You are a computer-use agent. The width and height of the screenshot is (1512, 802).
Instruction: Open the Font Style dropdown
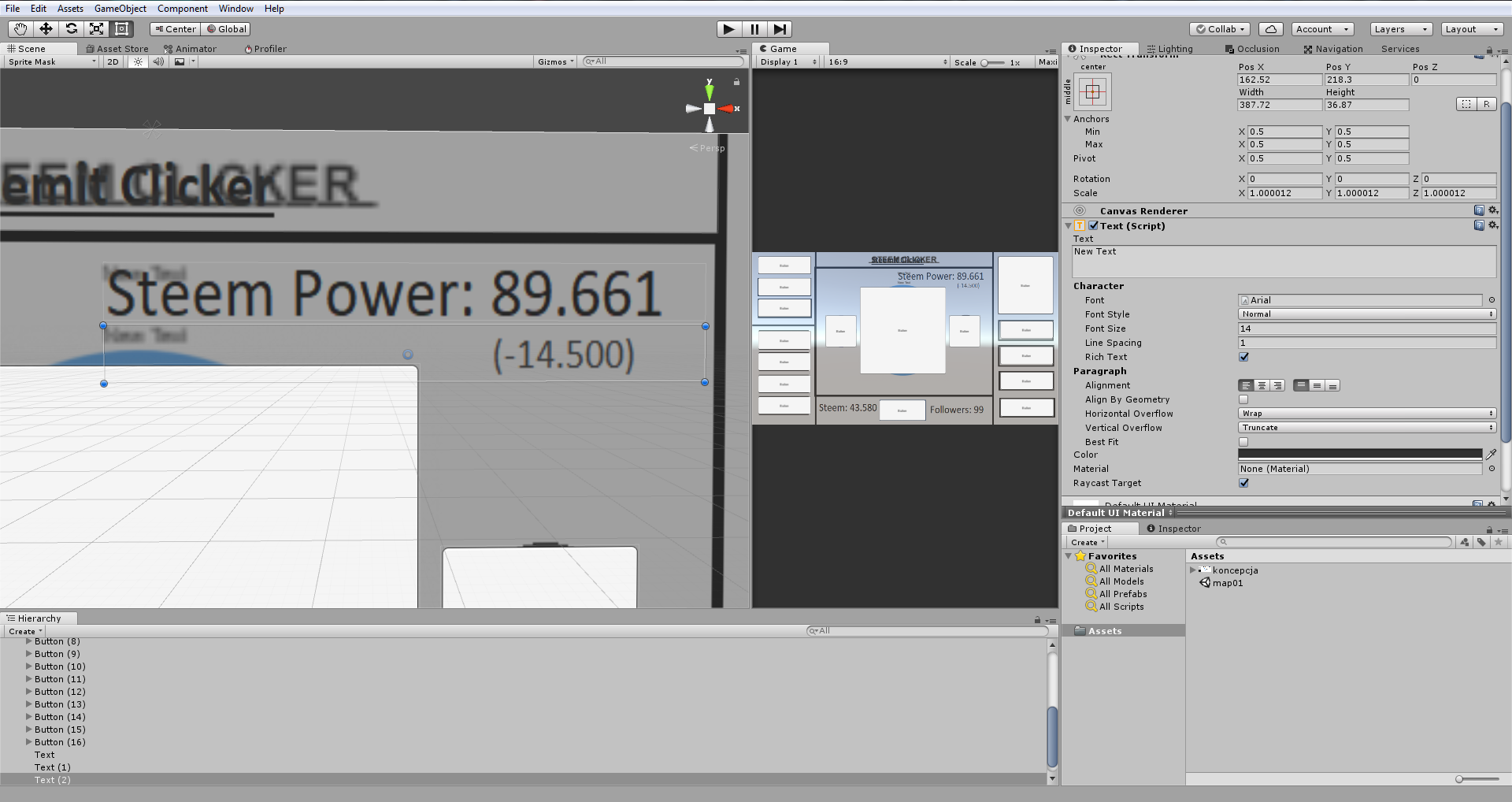coord(1366,314)
